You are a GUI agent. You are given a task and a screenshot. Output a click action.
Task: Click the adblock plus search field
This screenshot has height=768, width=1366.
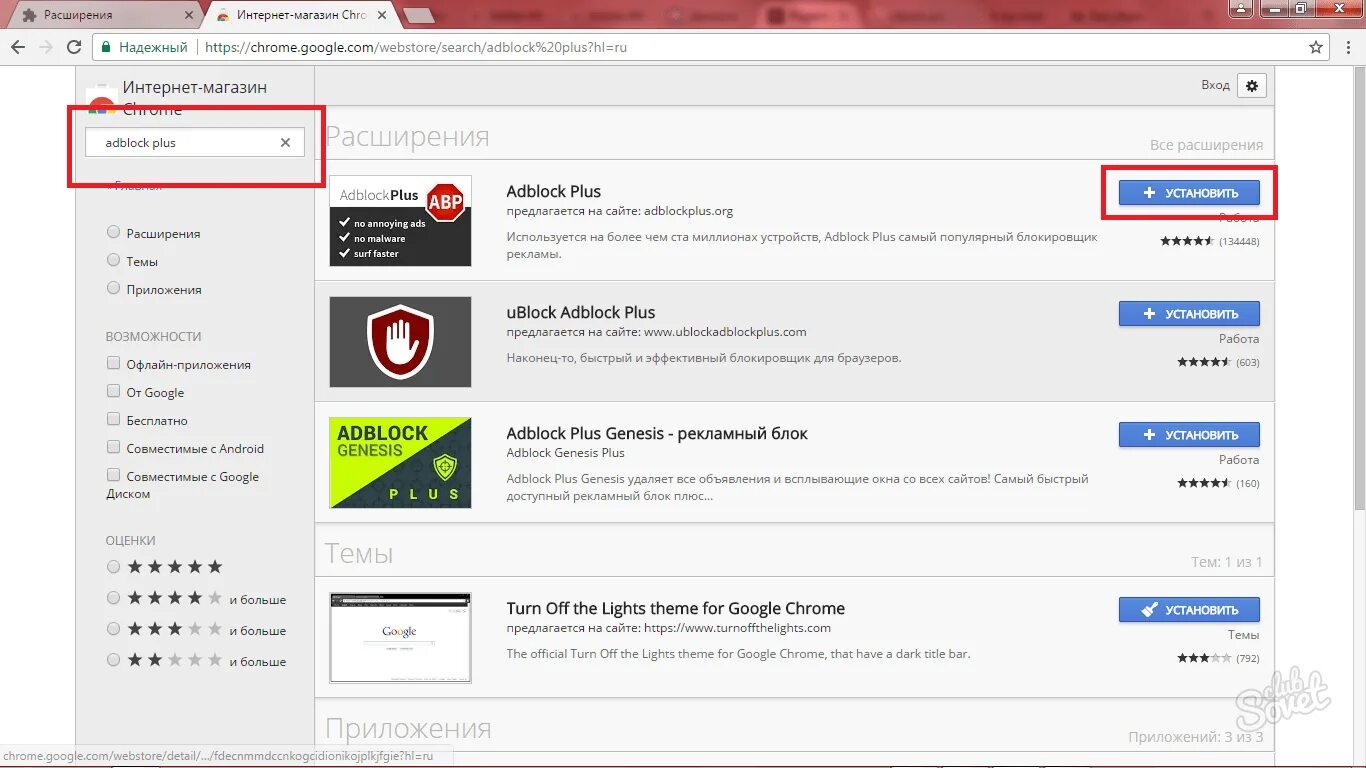(x=194, y=143)
